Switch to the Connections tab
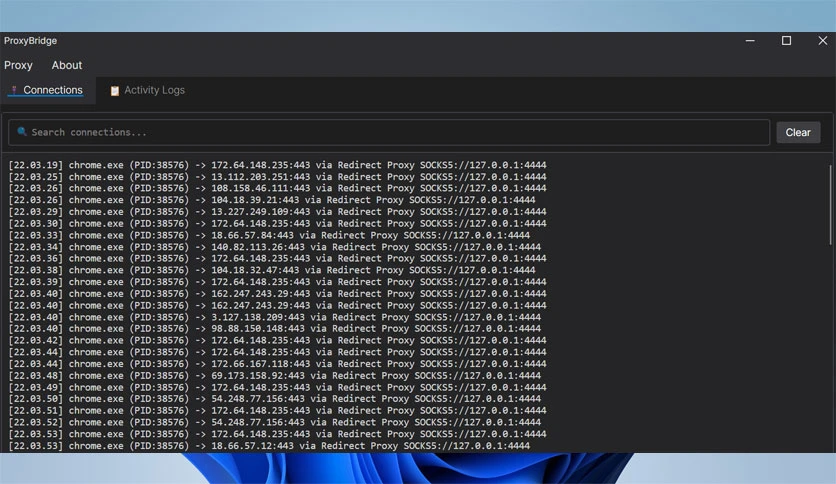This screenshot has width=836, height=484. coord(48,90)
